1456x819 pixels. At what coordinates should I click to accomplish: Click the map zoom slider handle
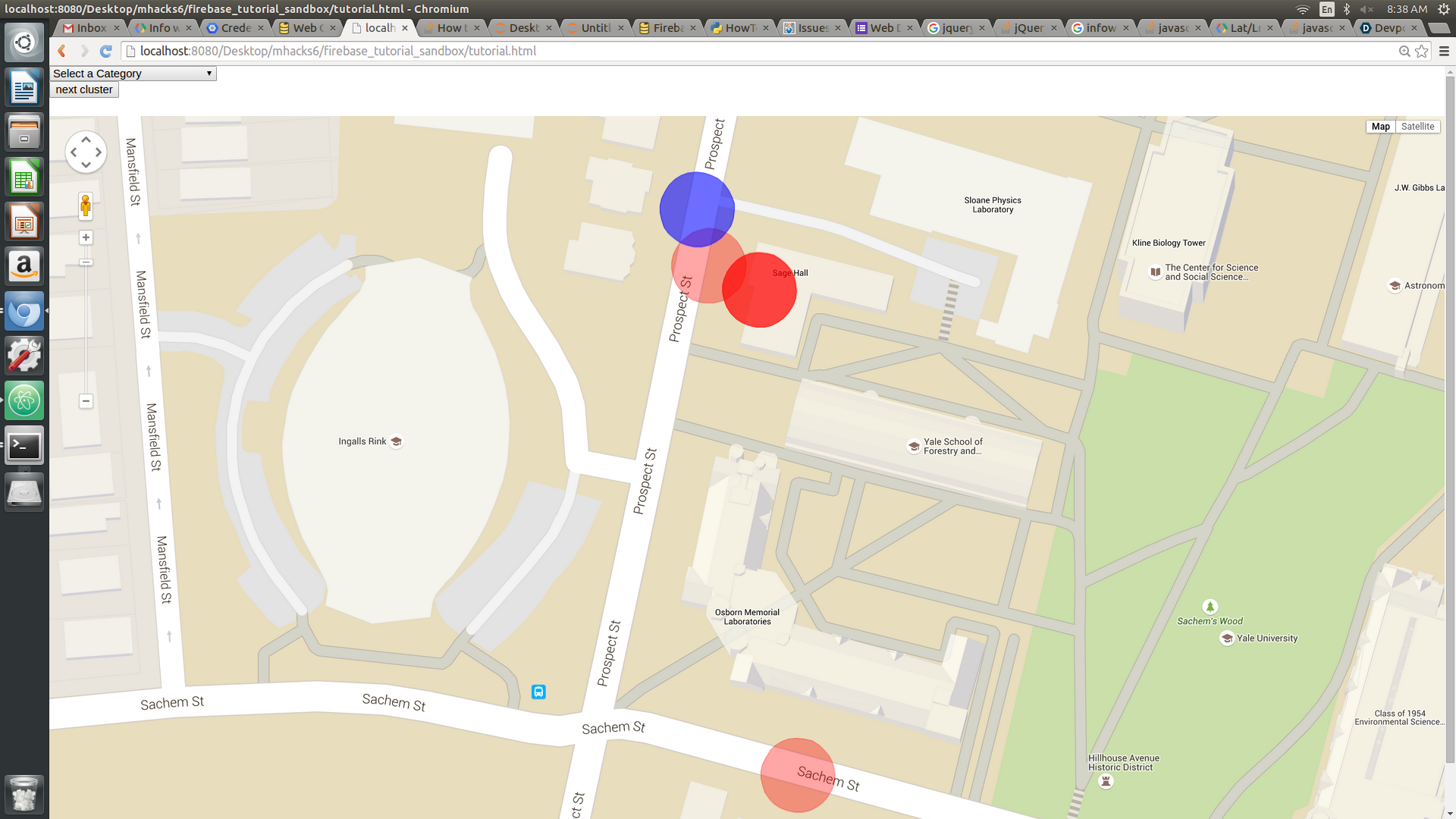[x=86, y=262]
